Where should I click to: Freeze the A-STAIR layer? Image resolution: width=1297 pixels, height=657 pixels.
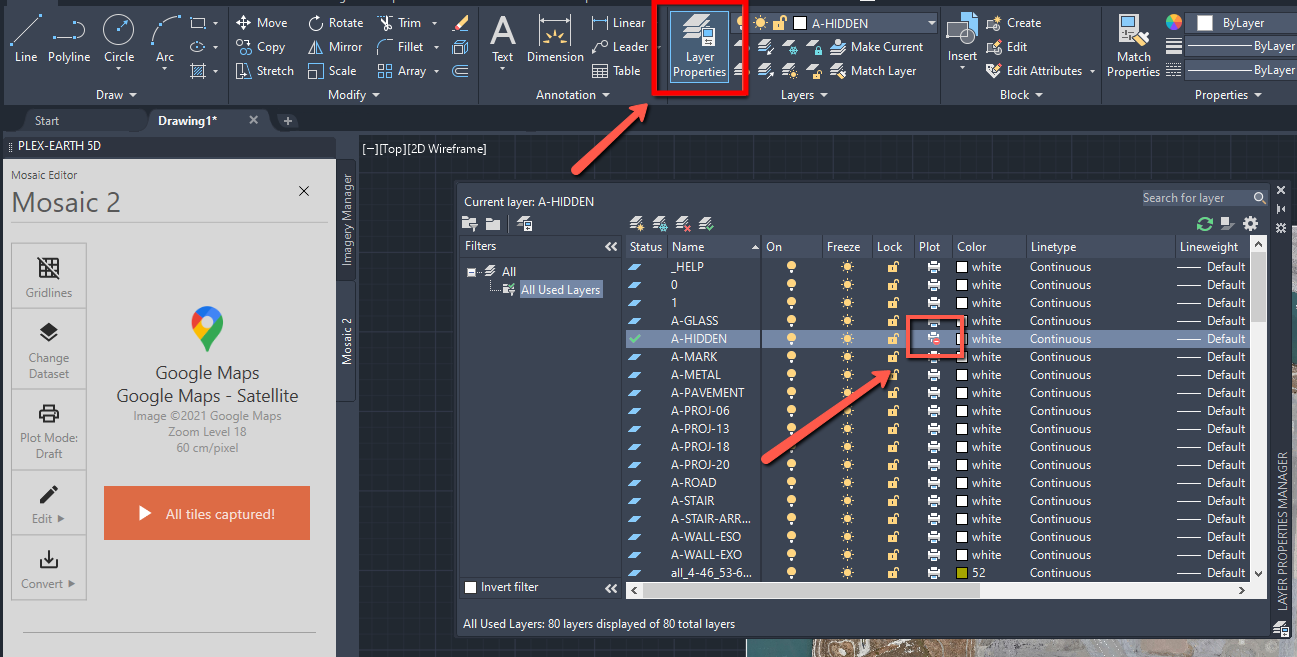pyautogui.click(x=848, y=501)
